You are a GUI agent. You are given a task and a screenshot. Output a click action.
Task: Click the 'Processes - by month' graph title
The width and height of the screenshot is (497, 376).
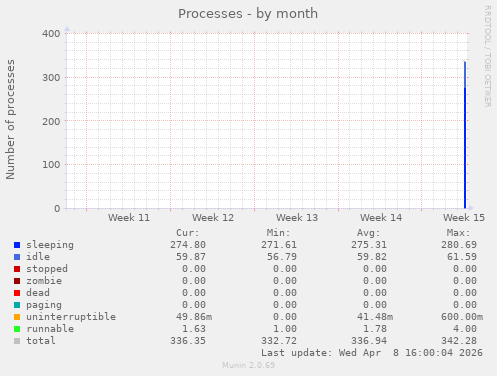pyautogui.click(x=248, y=14)
